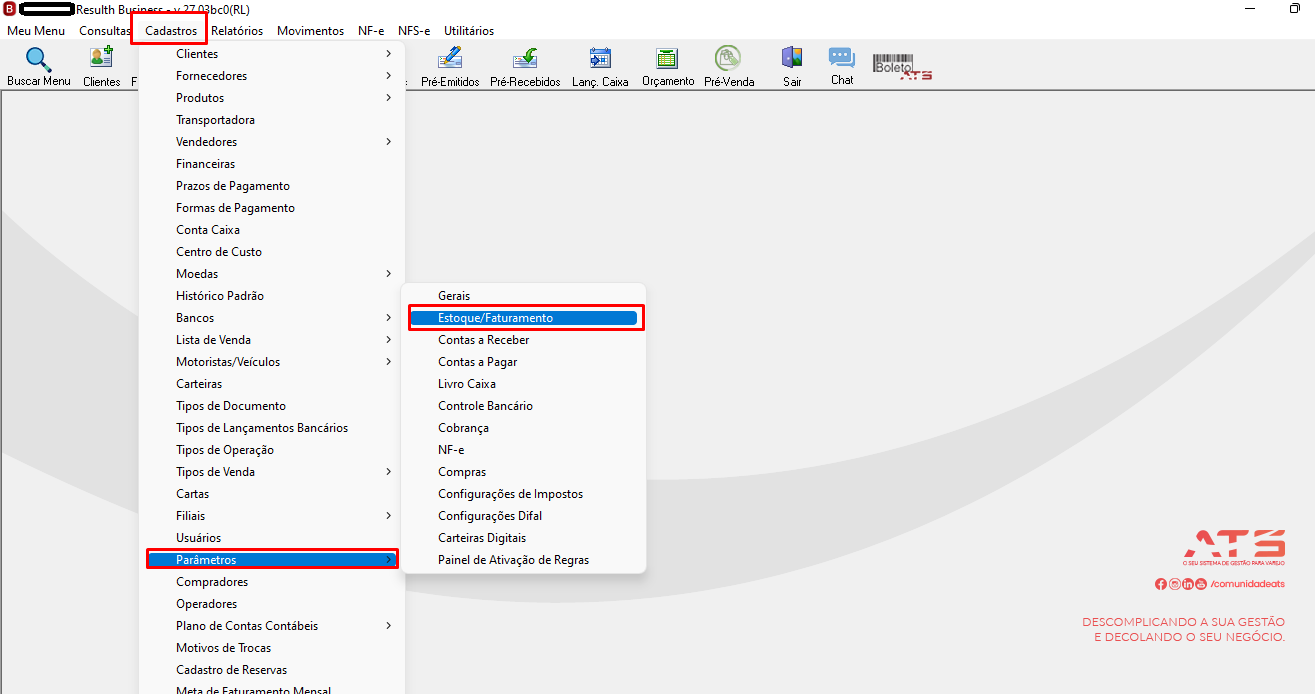Open the Movimentos menu
1315x694 pixels.
(x=310, y=31)
